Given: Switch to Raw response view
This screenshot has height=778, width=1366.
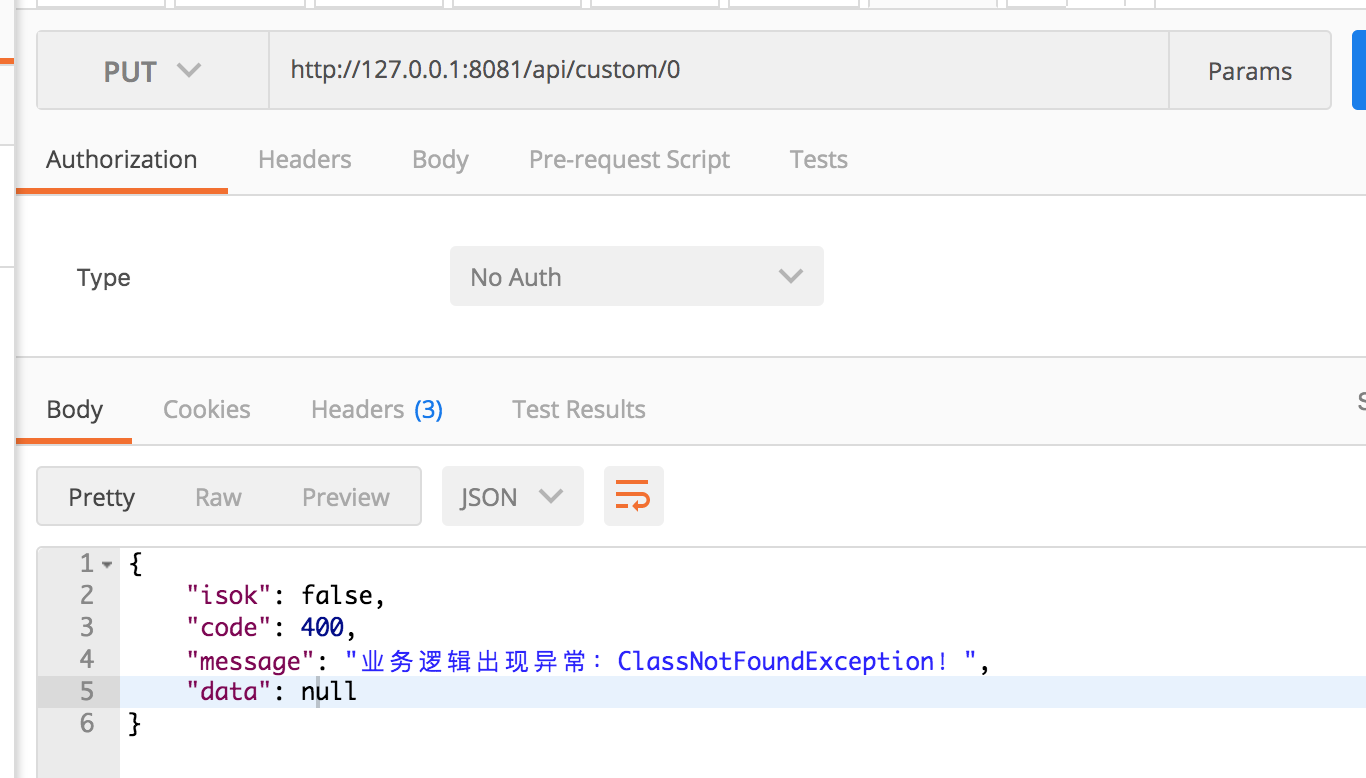Looking at the screenshot, I should coord(218,497).
